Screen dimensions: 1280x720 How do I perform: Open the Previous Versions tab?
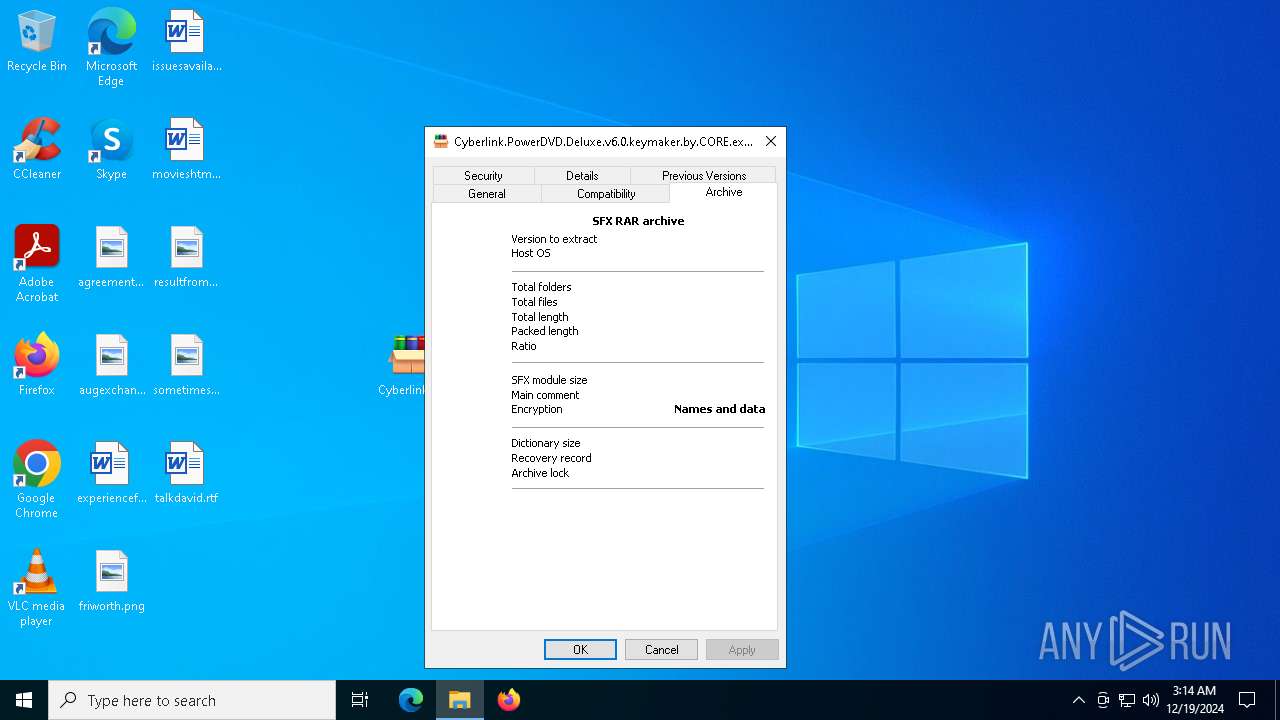click(x=704, y=175)
